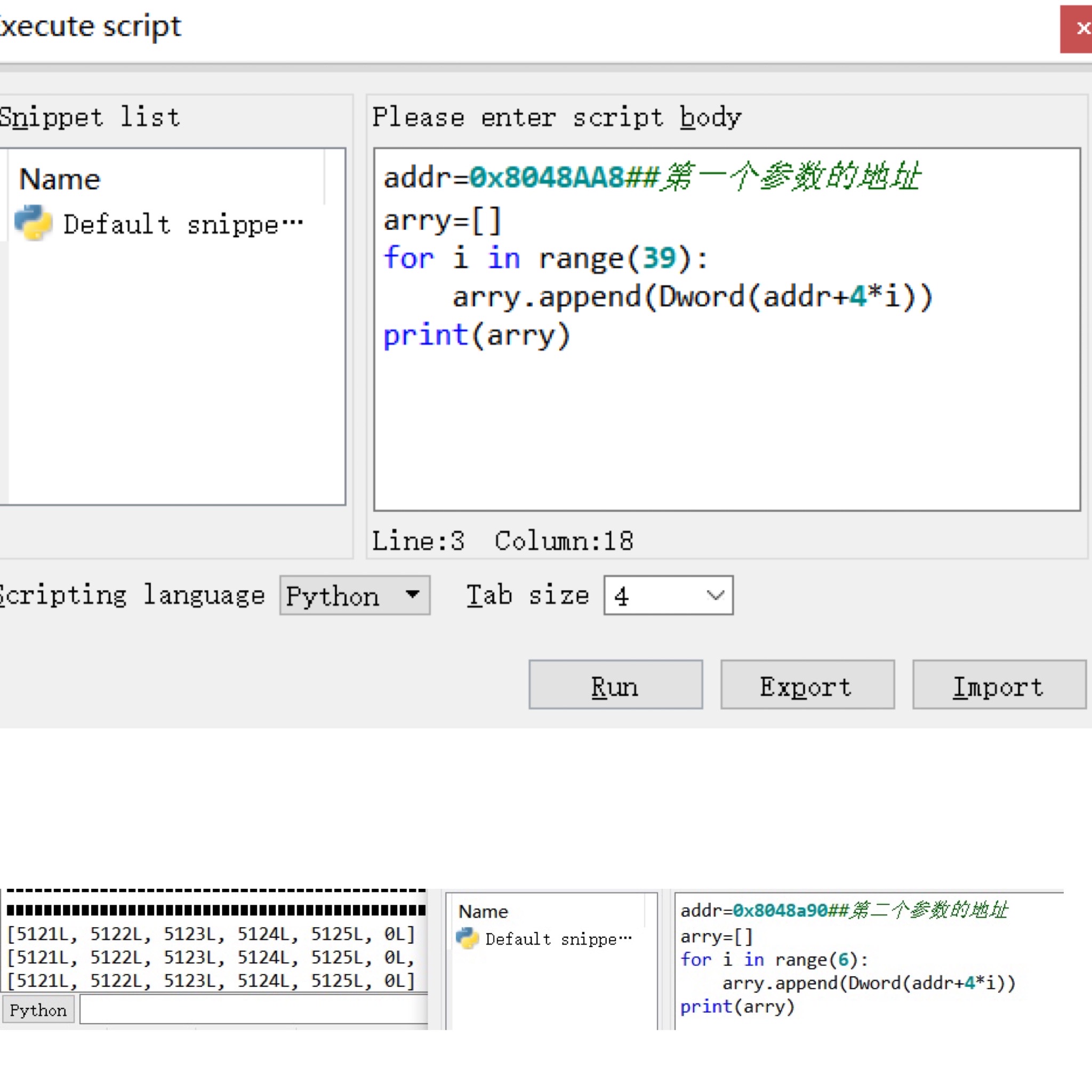The image size is (1092, 1092).
Task: Click the 'print(arry)' line in main editor
Action: [x=477, y=335]
